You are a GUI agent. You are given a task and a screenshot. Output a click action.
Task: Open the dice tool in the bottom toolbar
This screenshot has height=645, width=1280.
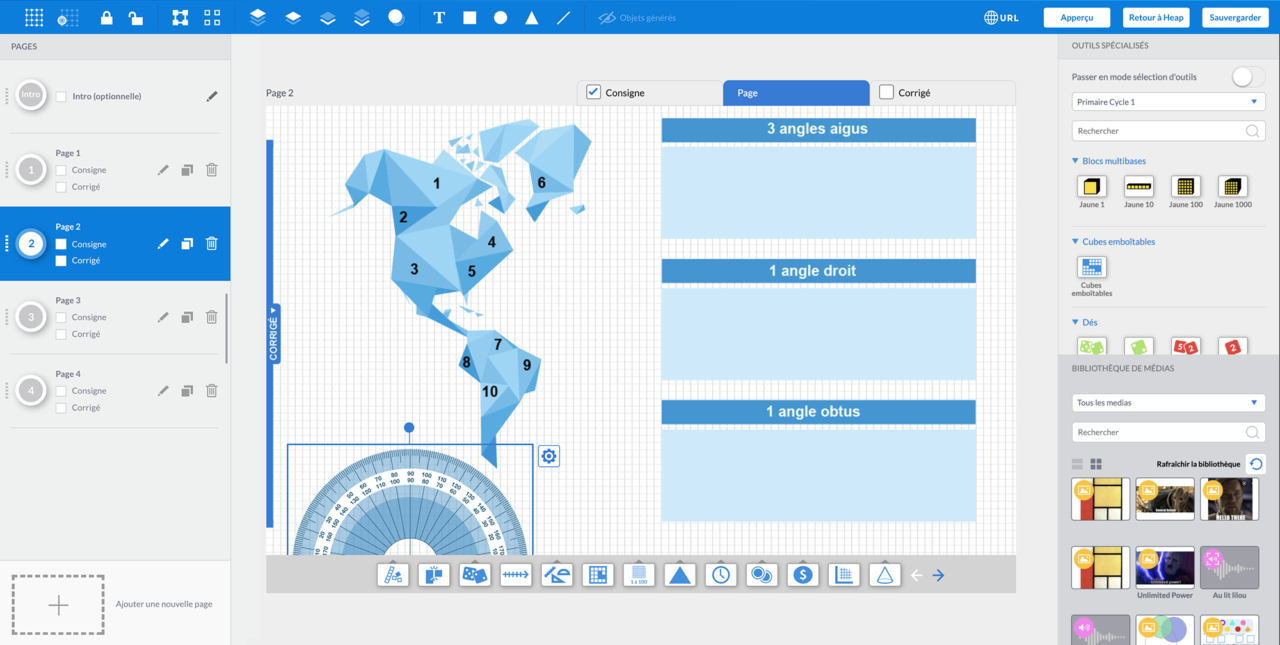click(x=474, y=575)
